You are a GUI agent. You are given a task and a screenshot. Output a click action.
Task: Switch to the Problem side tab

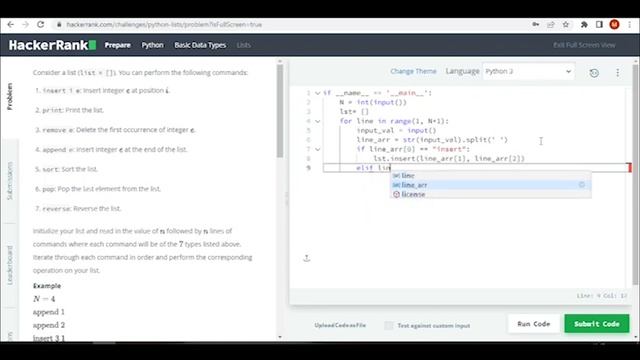click(10, 96)
